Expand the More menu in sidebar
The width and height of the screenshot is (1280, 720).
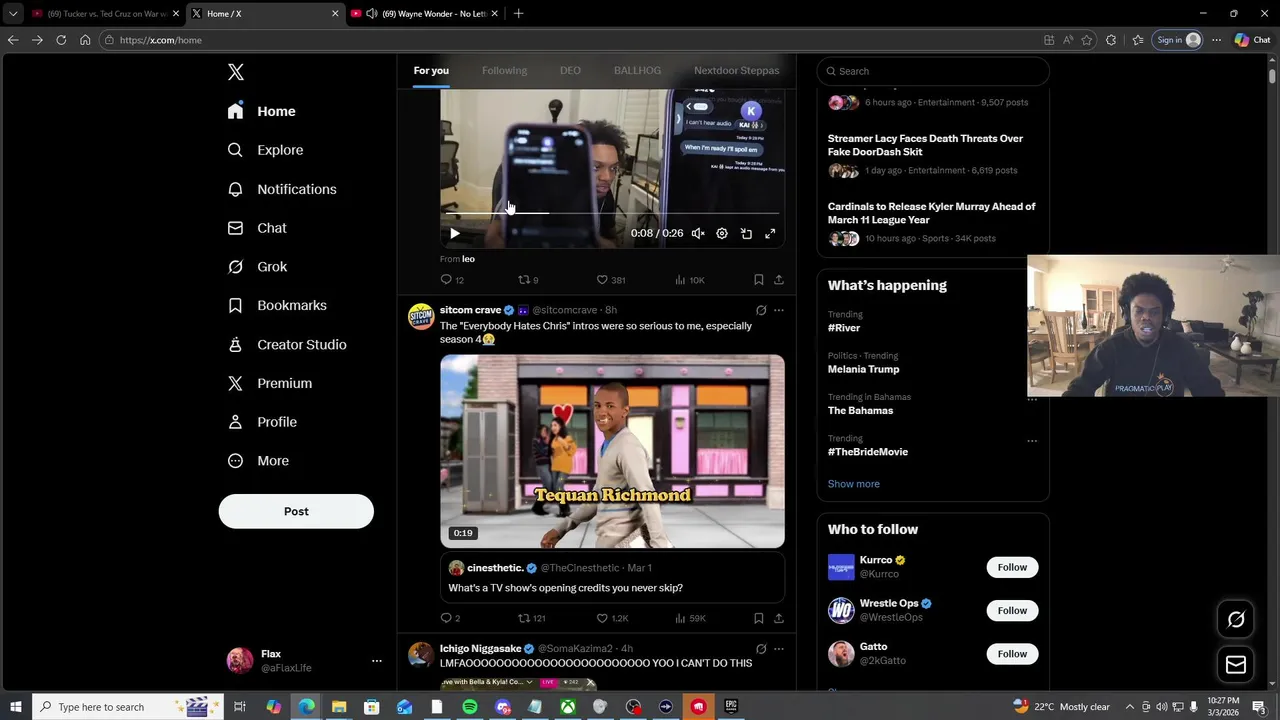(258, 461)
